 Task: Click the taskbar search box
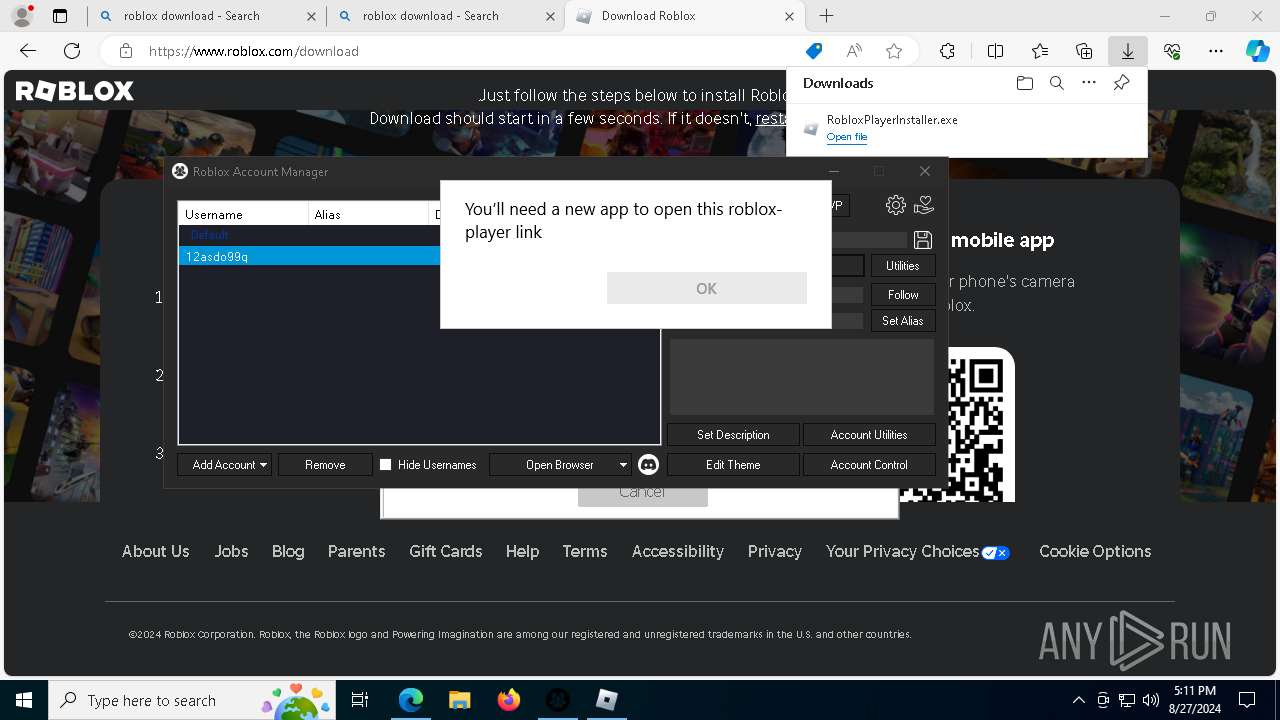[x=194, y=700]
